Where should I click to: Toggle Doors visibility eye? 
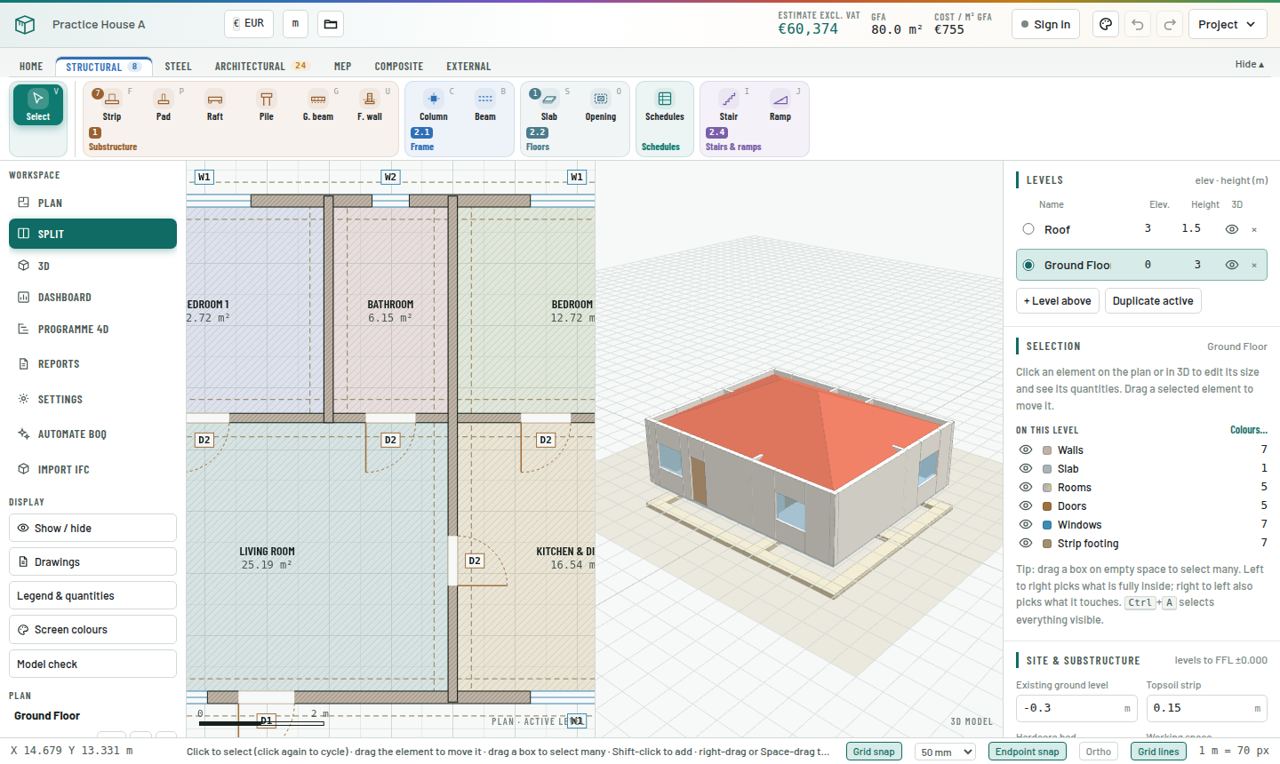point(1025,506)
